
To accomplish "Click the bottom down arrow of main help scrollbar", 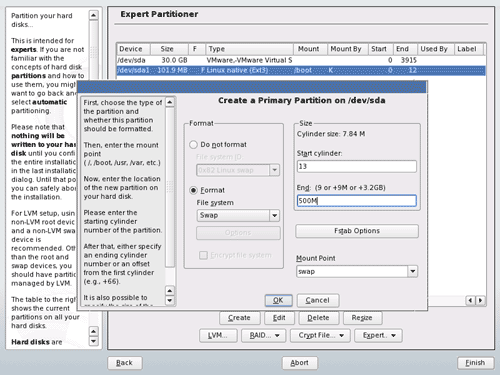I will point(94,341).
